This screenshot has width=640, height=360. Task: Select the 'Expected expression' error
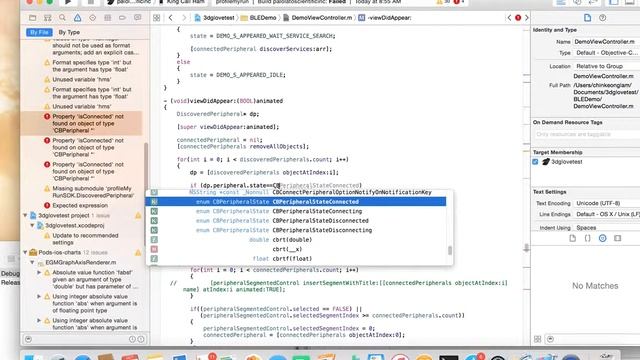coord(80,205)
